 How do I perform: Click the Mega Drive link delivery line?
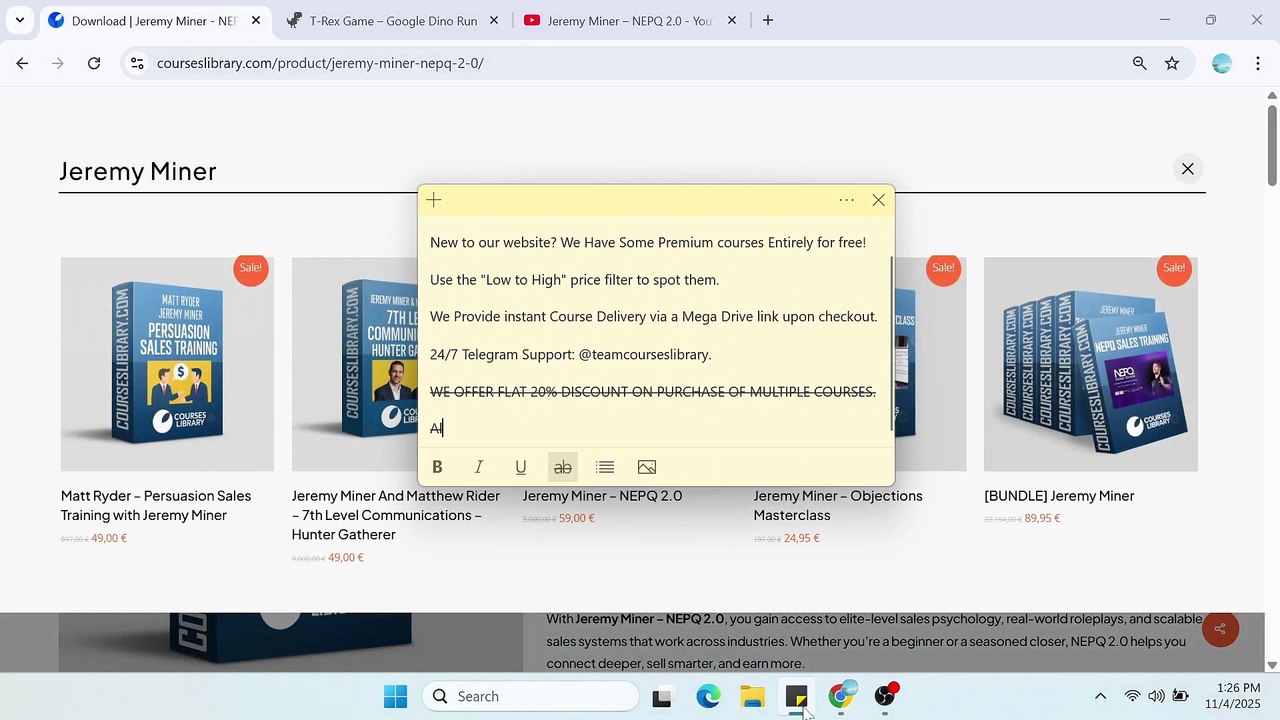(x=654, y=317)
